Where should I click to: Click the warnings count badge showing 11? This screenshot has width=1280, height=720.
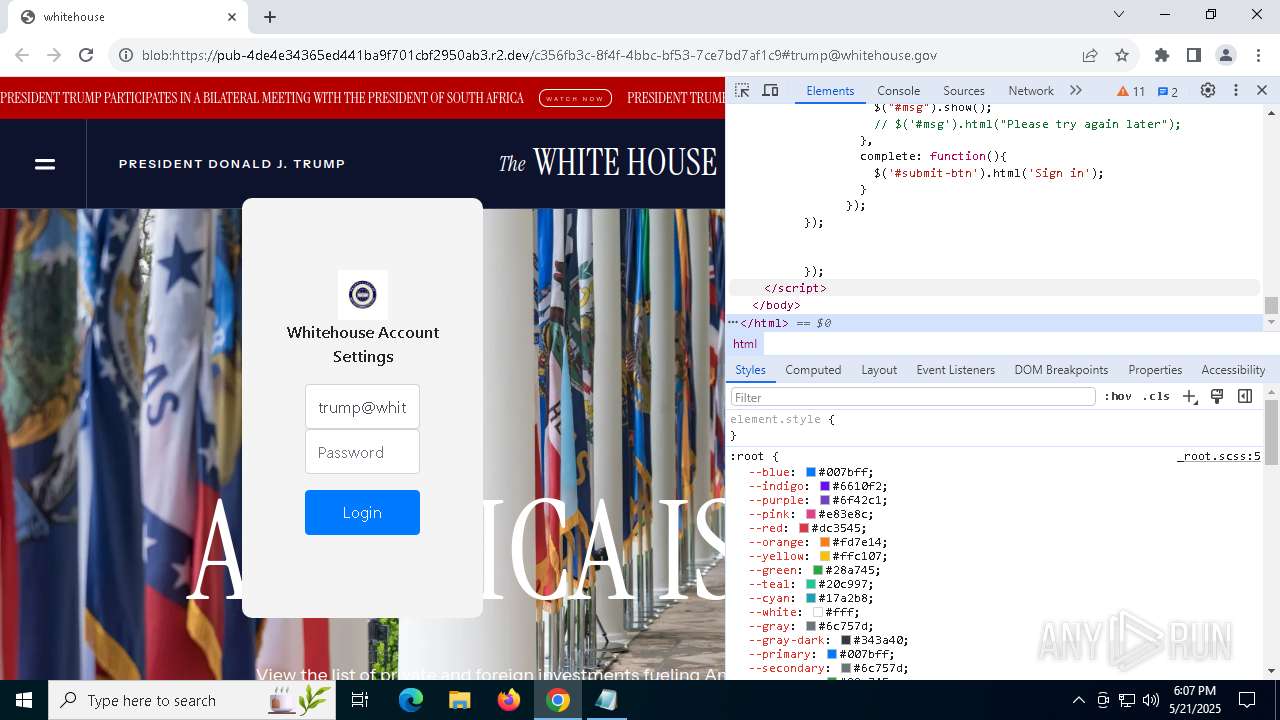(x=1131, y=91)
